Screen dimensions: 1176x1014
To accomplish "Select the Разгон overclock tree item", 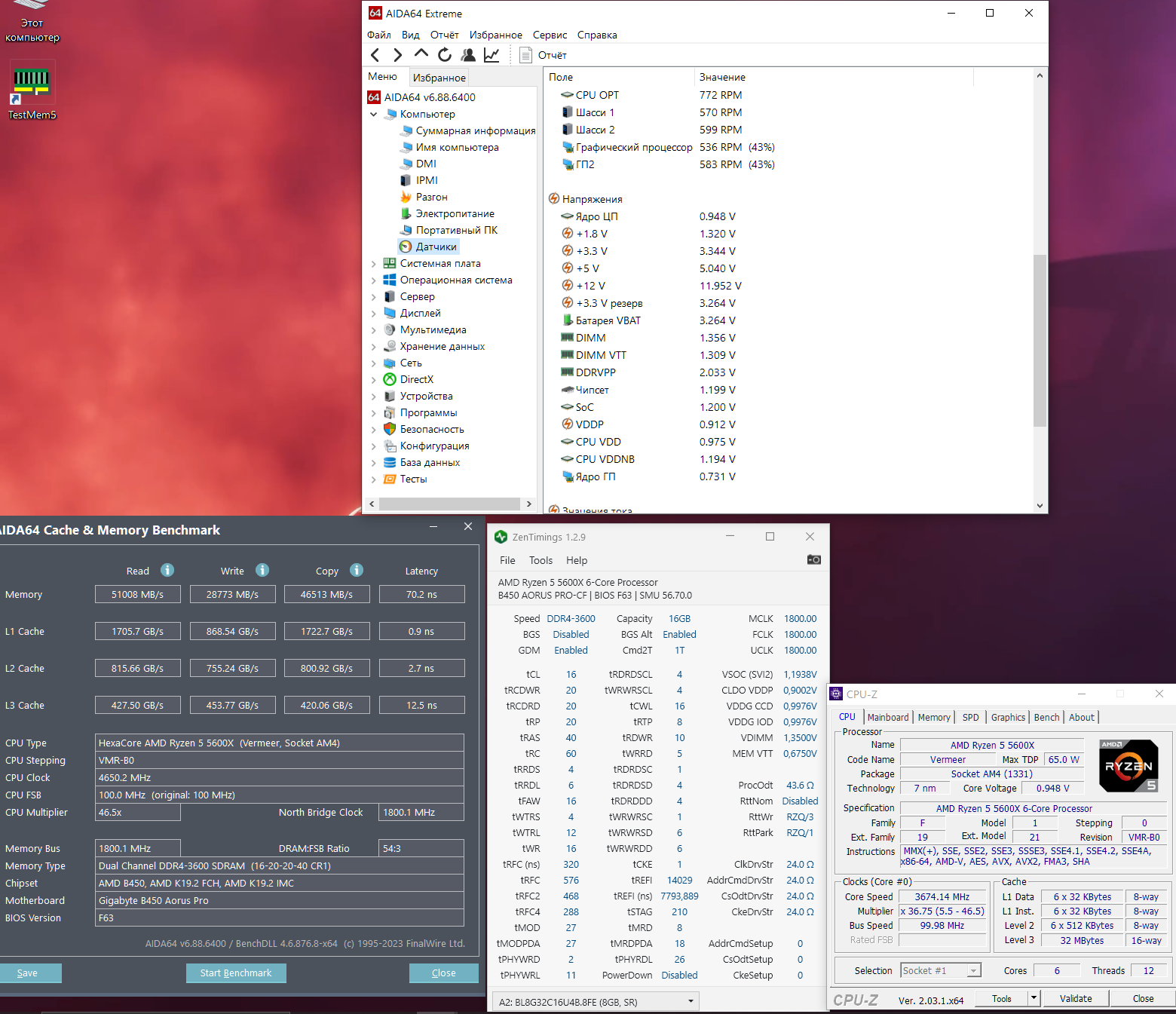I will (x=424, y=197).
